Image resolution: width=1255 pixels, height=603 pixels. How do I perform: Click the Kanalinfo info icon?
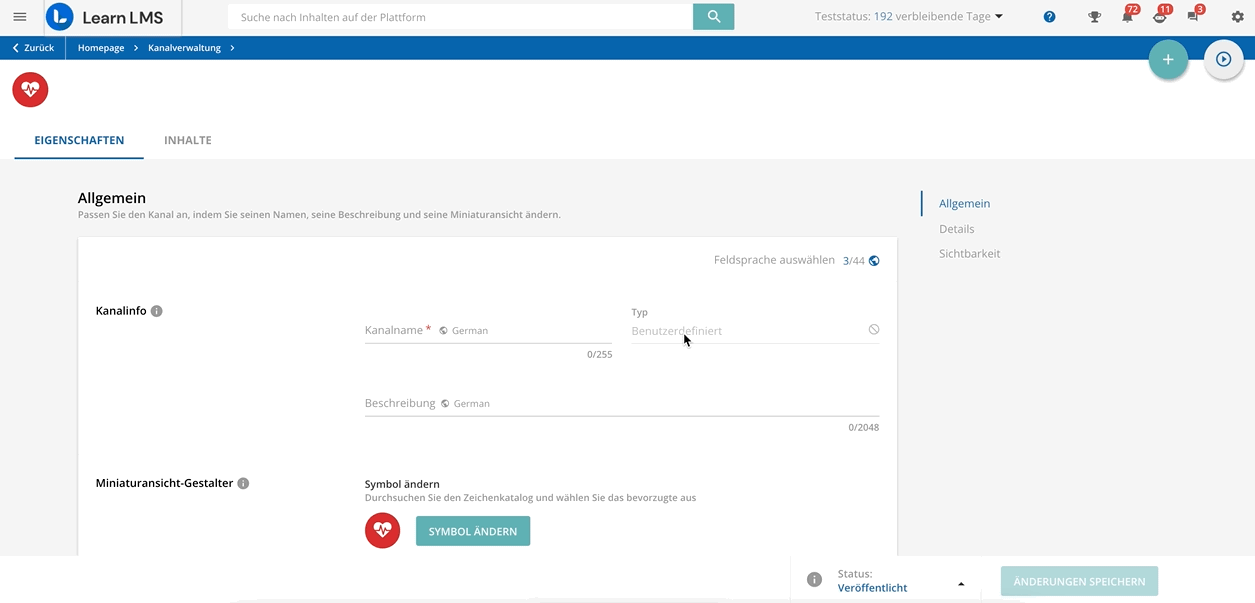157,311
